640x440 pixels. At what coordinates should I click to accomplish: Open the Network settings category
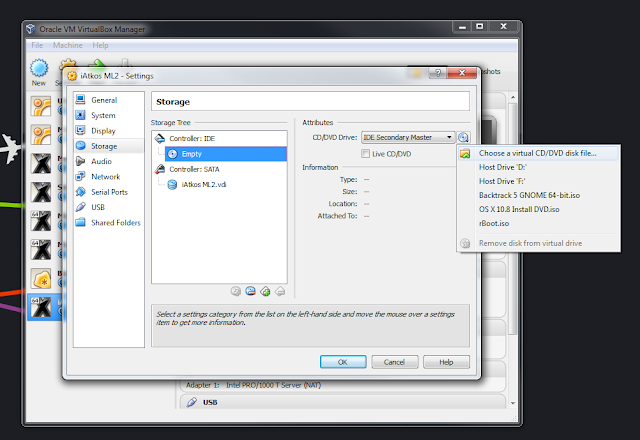click(109, 177)
